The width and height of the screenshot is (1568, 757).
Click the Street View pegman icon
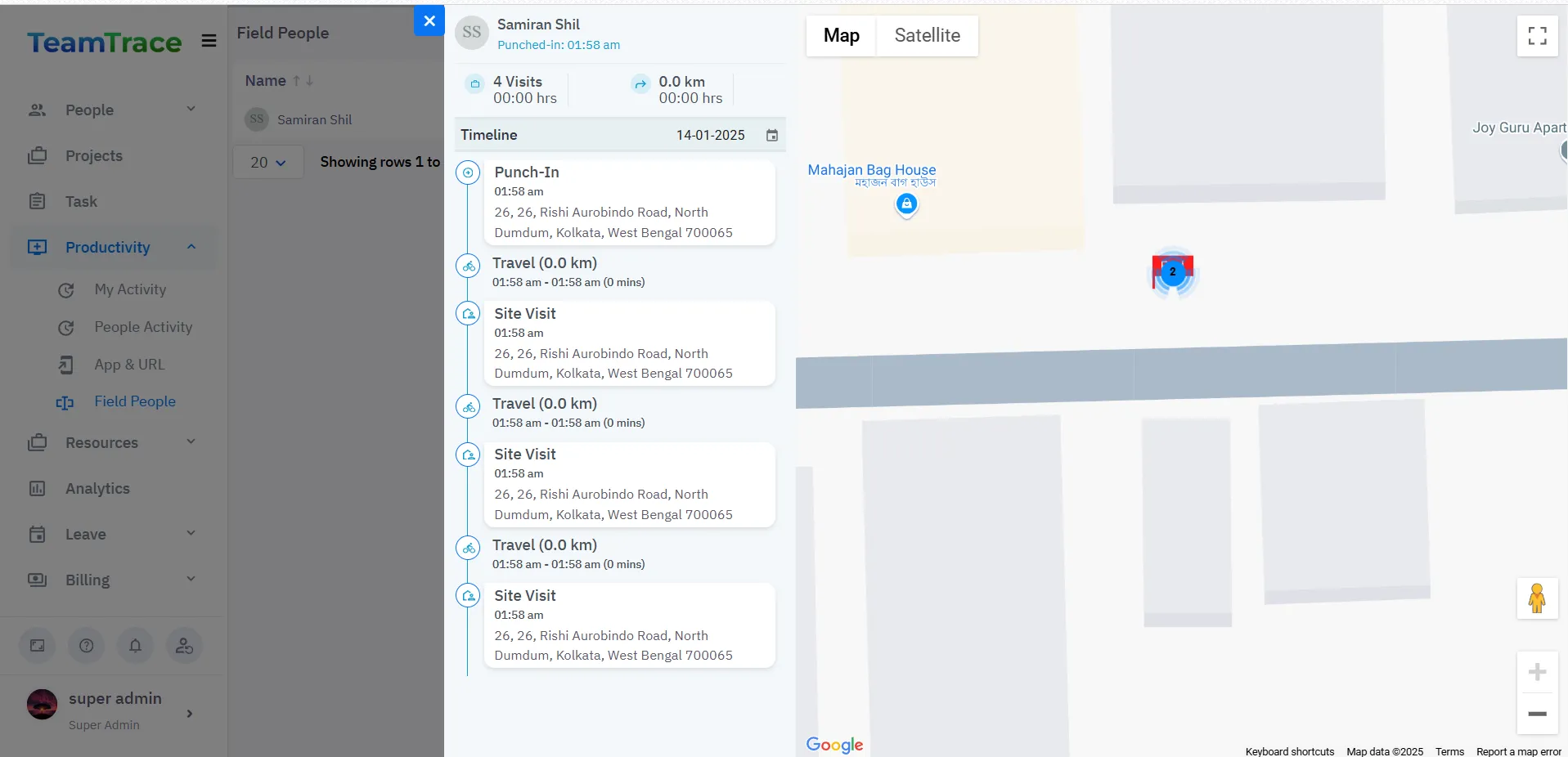point(1537,598)
